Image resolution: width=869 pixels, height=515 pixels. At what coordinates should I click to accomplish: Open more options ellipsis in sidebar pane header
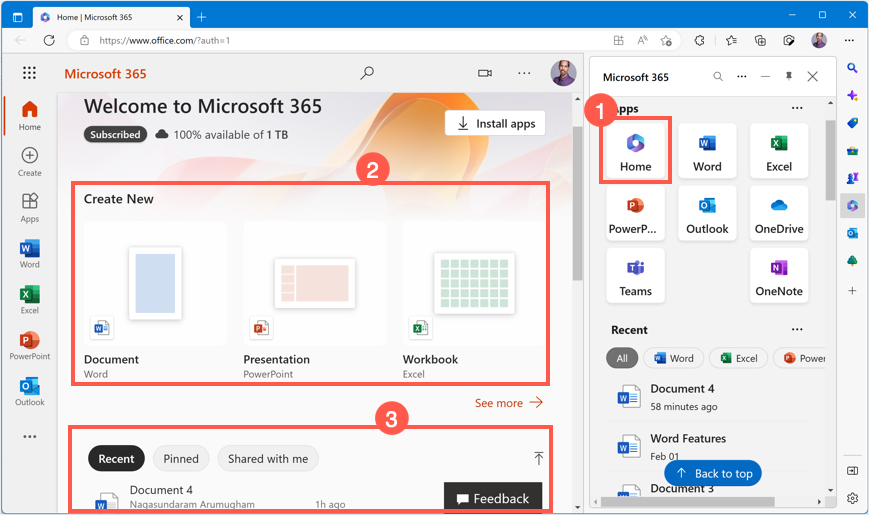[742, 77]
